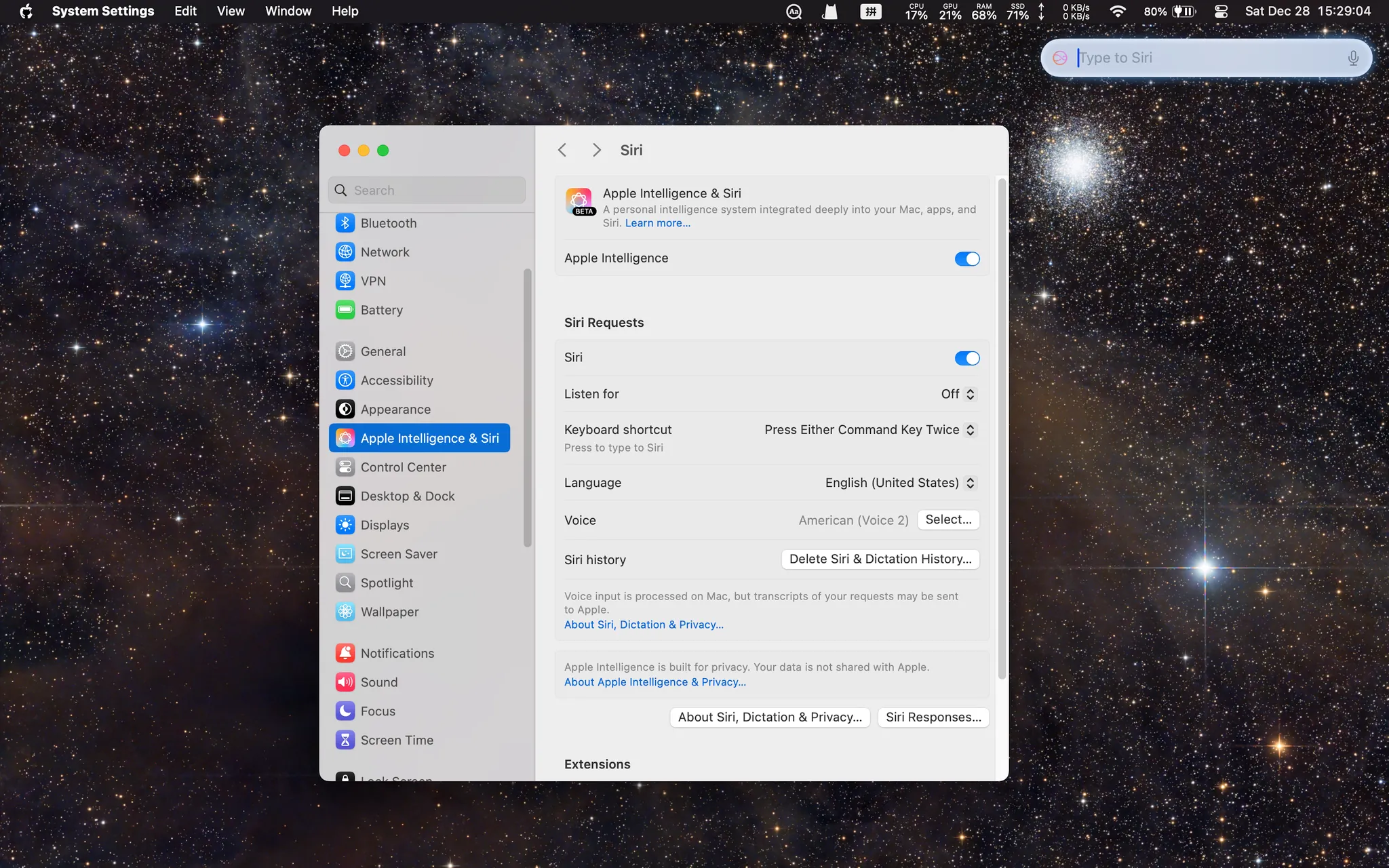This screenshot has width=1389, height=868.
Task: Go back with the left chevron
Action: point(562,150)
